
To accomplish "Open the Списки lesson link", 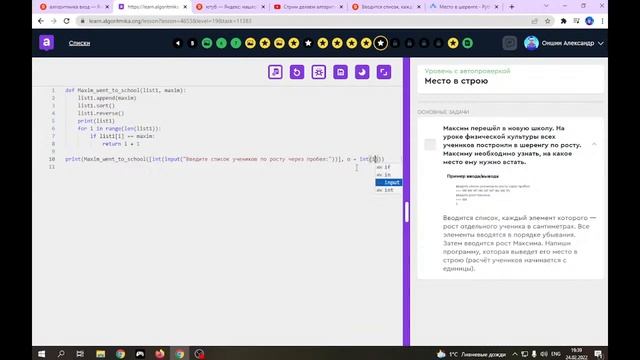I will point(79,43).
